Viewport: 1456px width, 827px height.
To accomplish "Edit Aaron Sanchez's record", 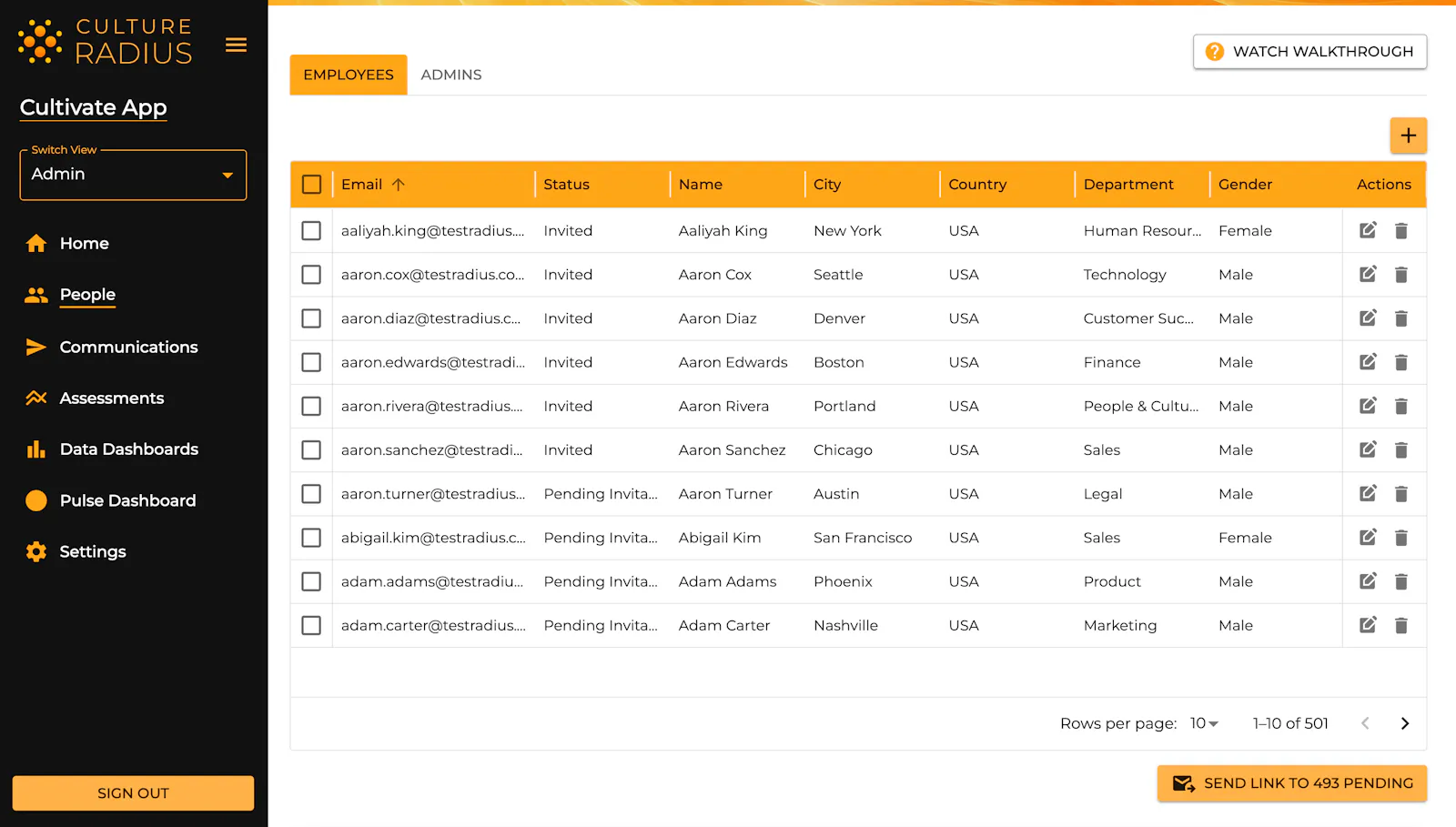I will tap(1368, 449).
